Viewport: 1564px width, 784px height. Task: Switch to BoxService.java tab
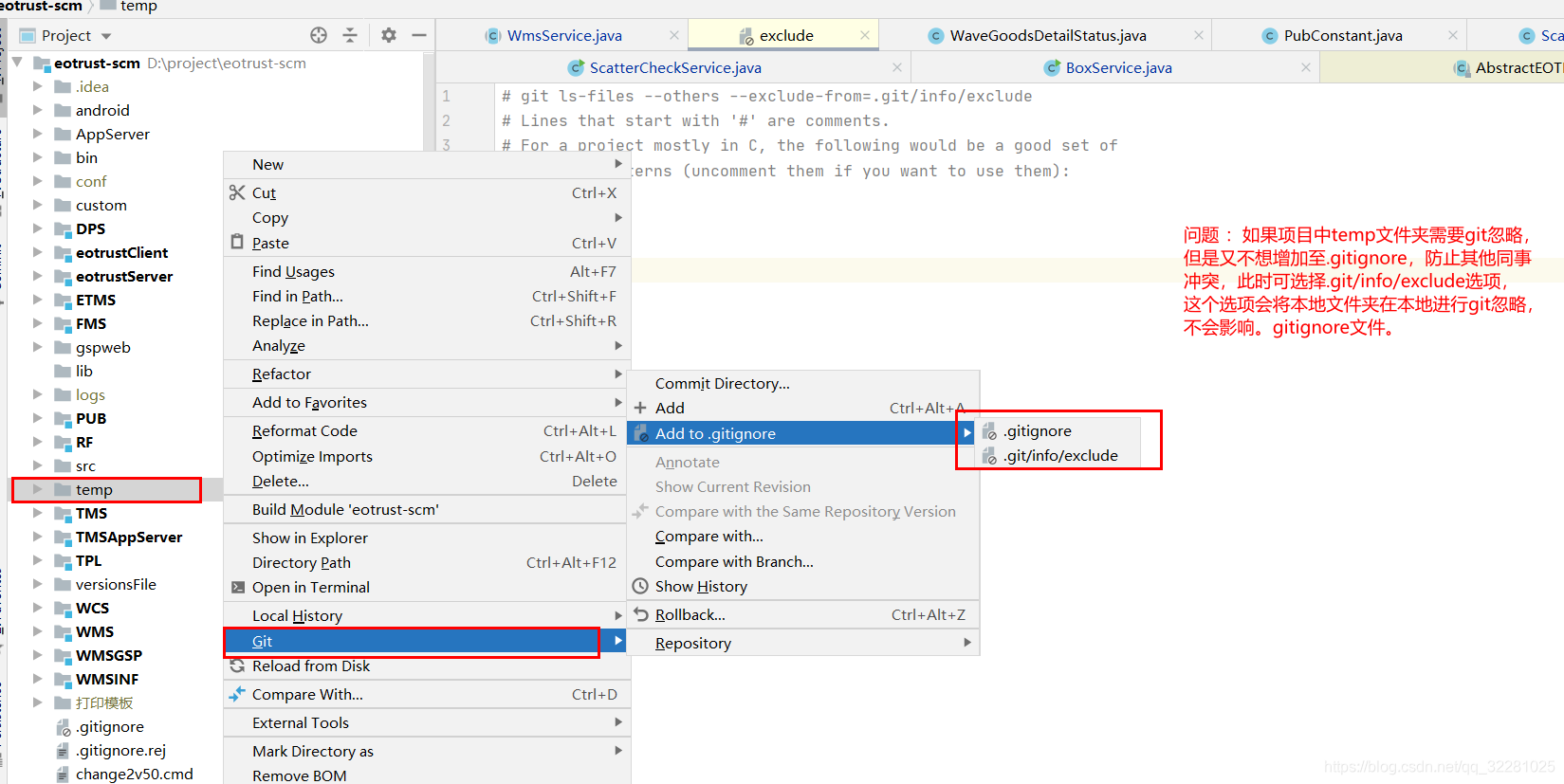tap(1118, 67)
